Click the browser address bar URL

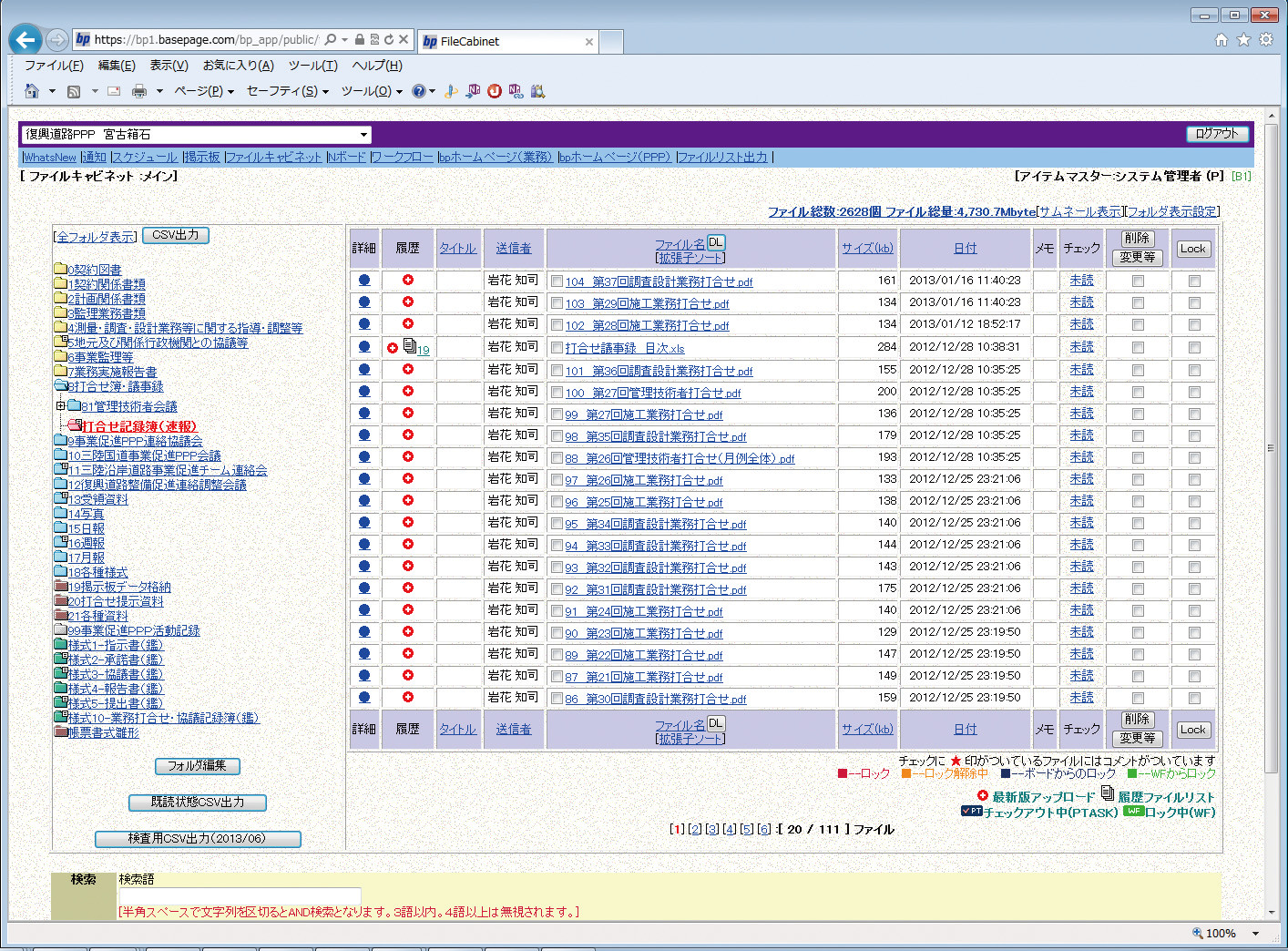click(206, 40)
